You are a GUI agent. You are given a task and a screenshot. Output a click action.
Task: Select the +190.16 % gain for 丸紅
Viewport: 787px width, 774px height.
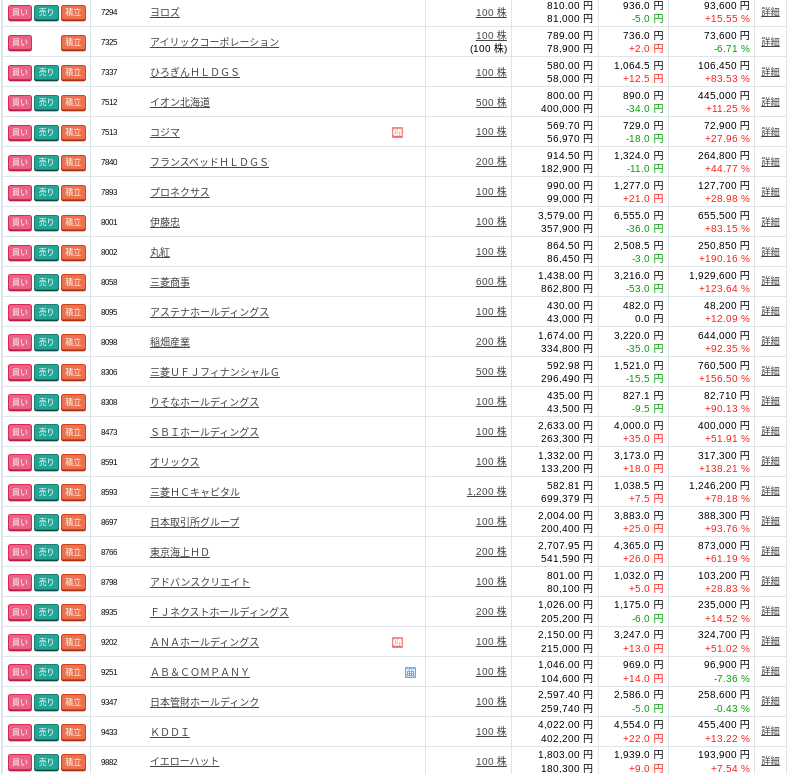724,259
